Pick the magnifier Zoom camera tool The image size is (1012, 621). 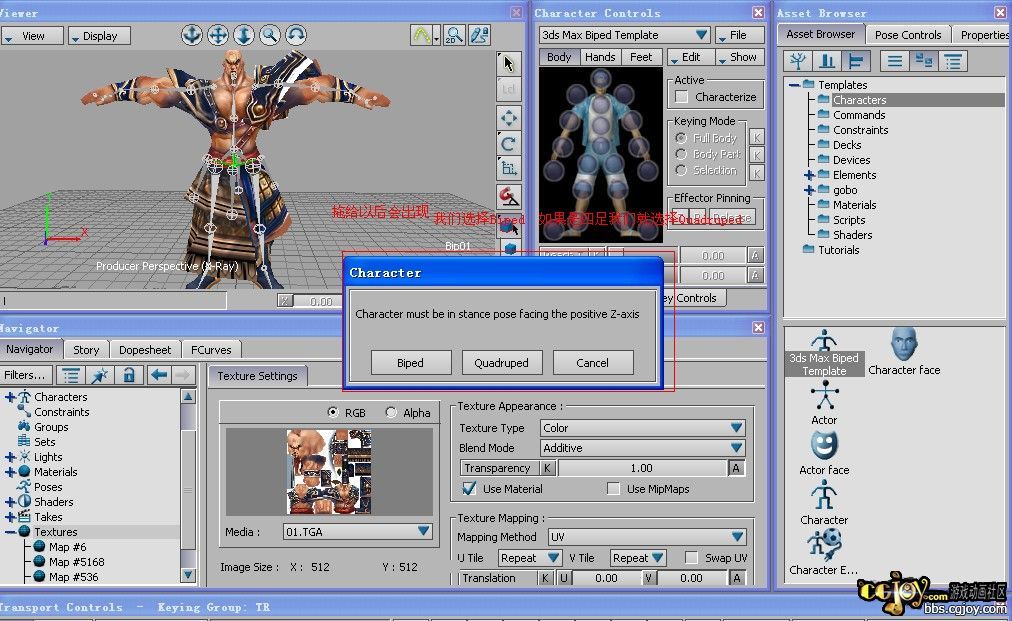[270, 35]
